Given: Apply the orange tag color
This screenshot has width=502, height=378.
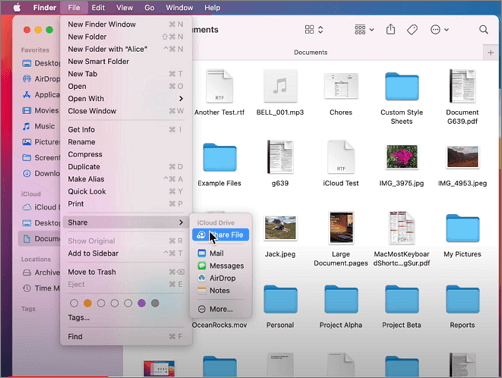Looking at the screenshot, I should (88, 303).
